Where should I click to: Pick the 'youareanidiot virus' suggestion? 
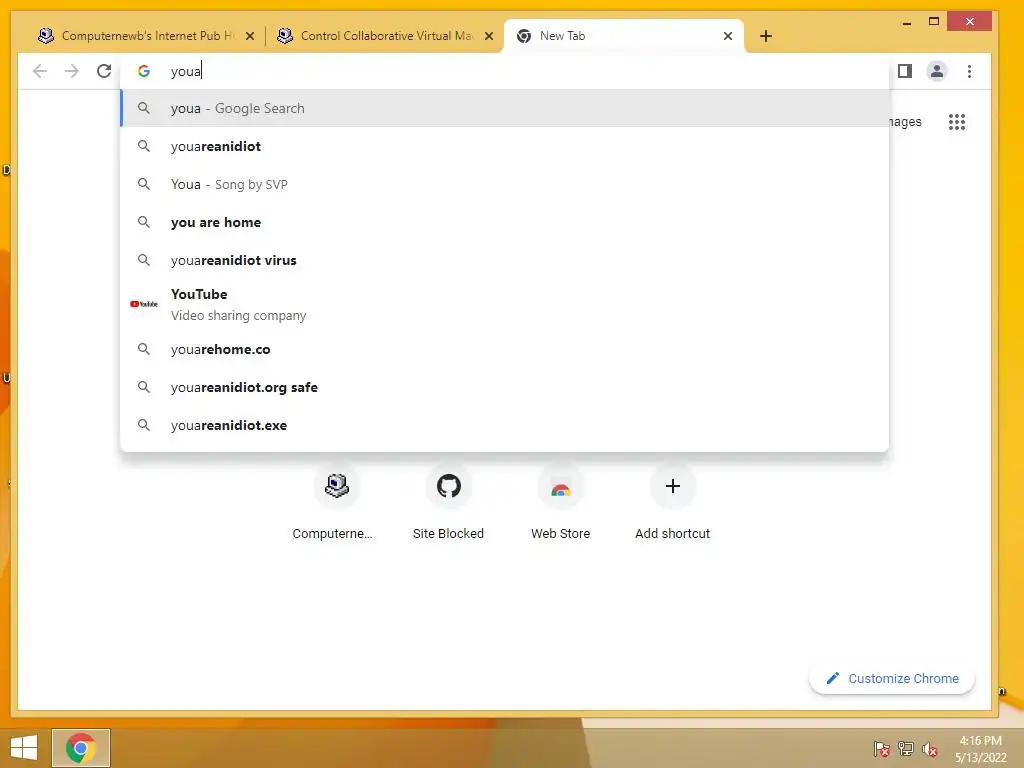504,260
